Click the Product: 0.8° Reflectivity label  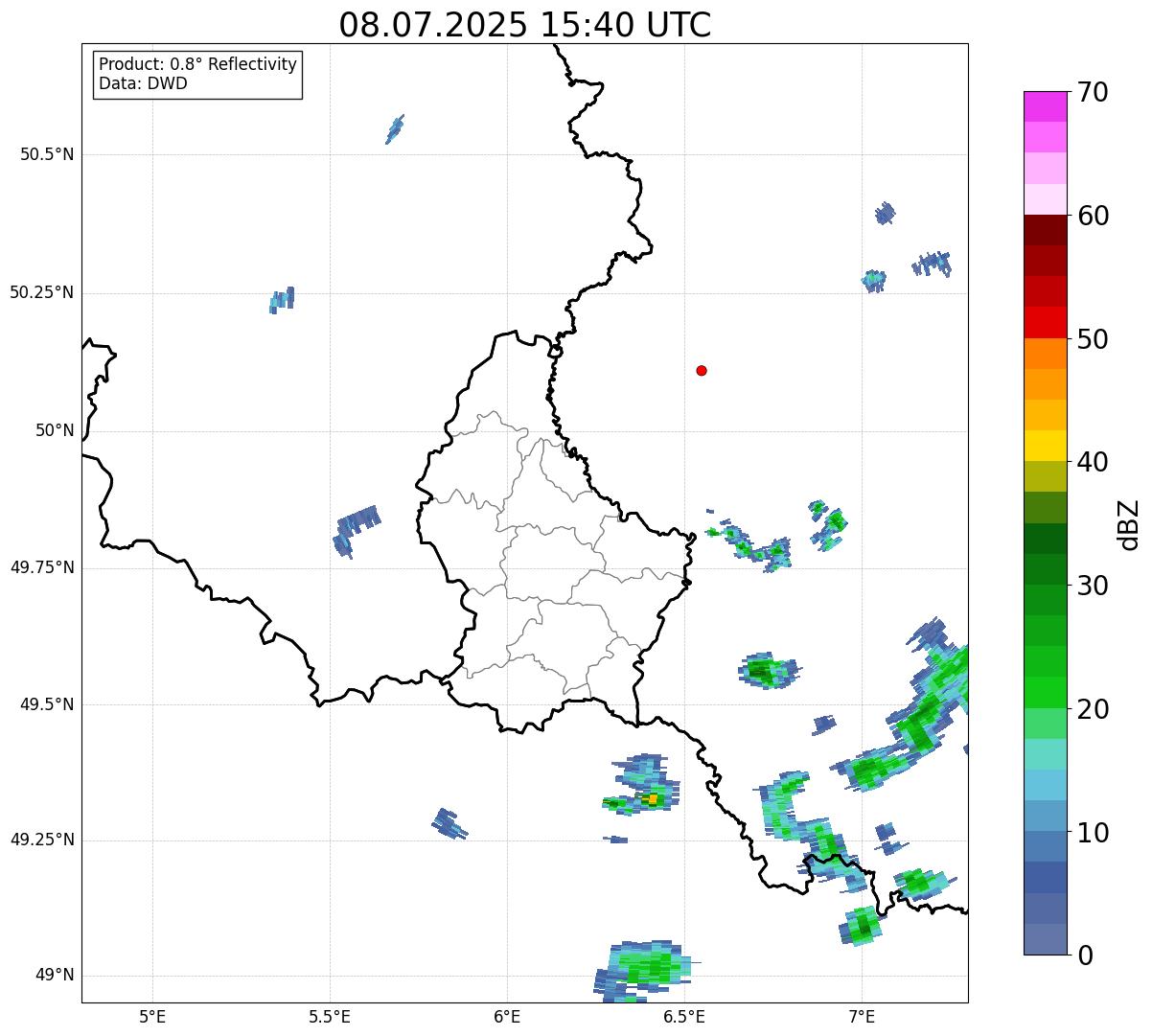point(198,64)
